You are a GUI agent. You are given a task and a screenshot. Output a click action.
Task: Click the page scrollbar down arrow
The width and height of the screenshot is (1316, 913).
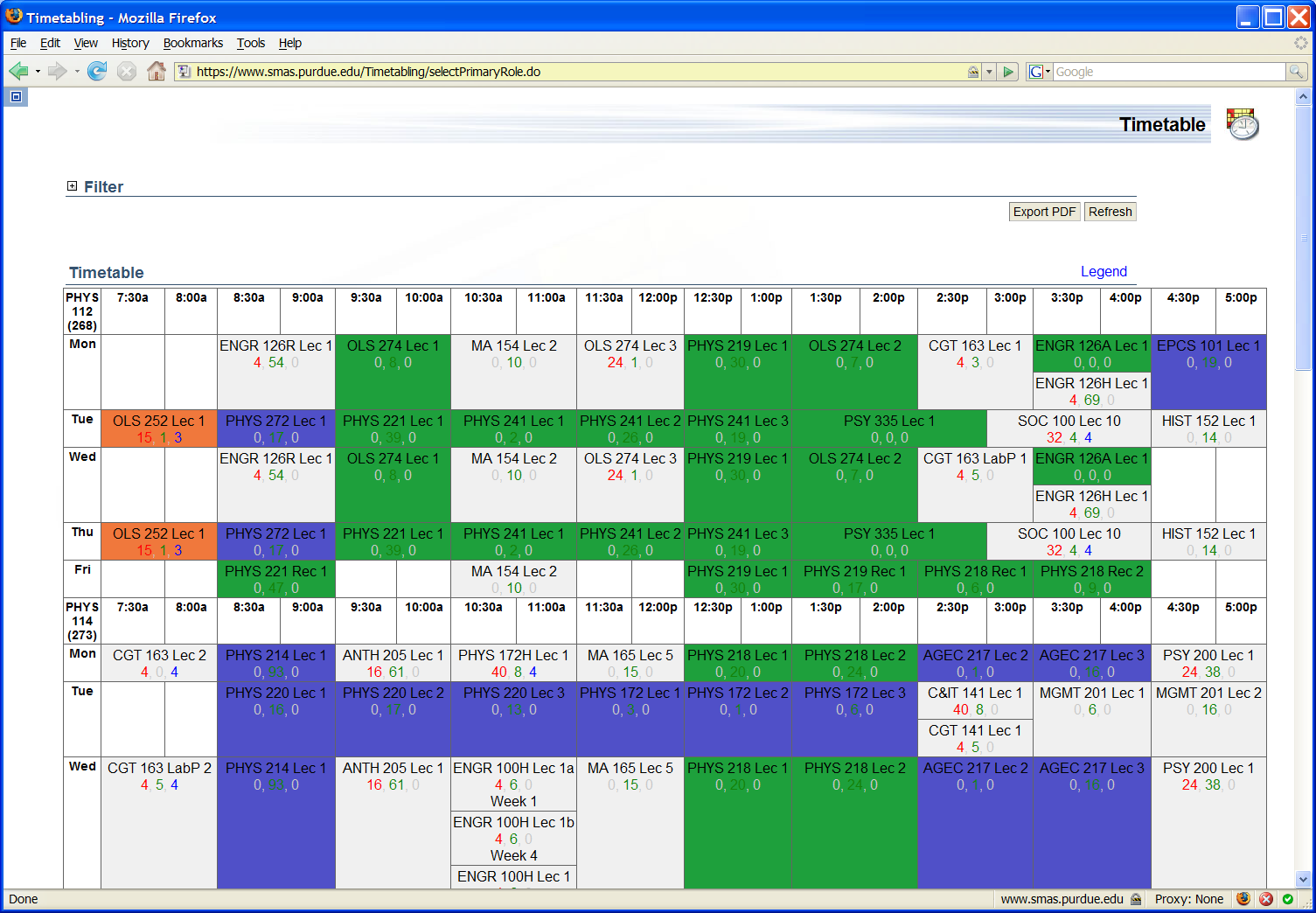(x=1303, y=880)
